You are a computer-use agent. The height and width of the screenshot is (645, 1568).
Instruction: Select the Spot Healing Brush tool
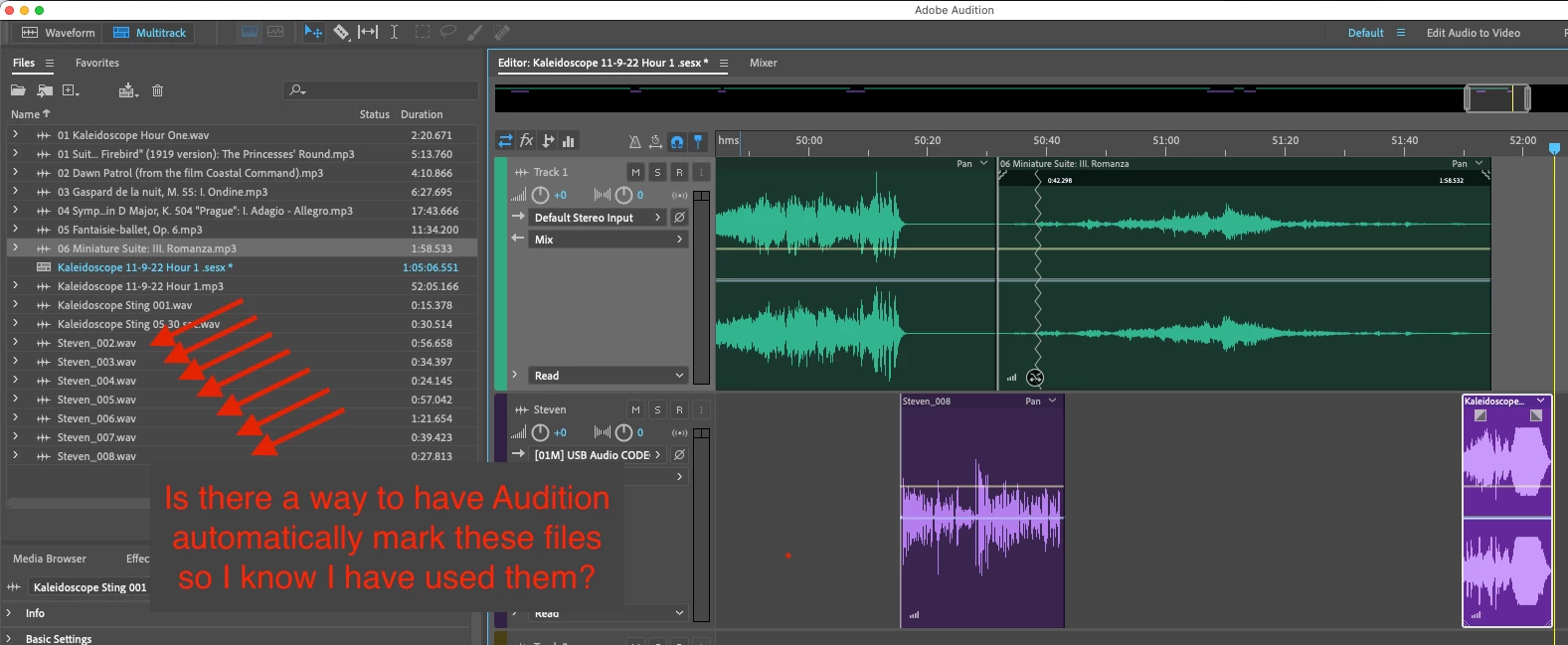502,32
